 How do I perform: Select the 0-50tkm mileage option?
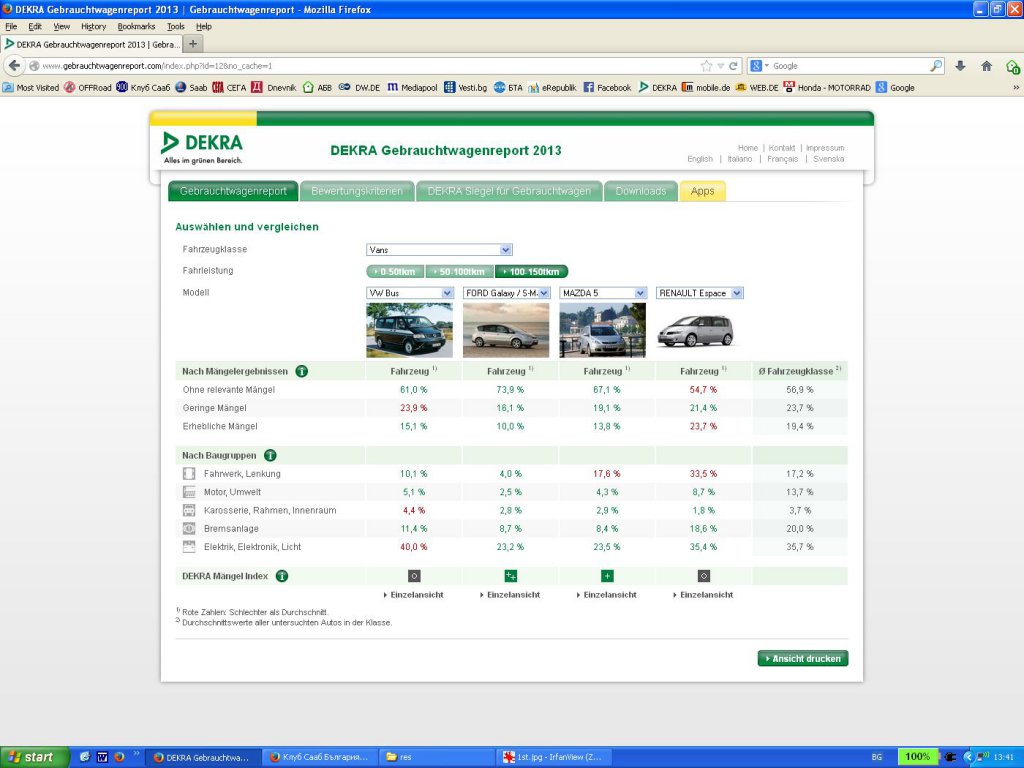click(396, 272)
